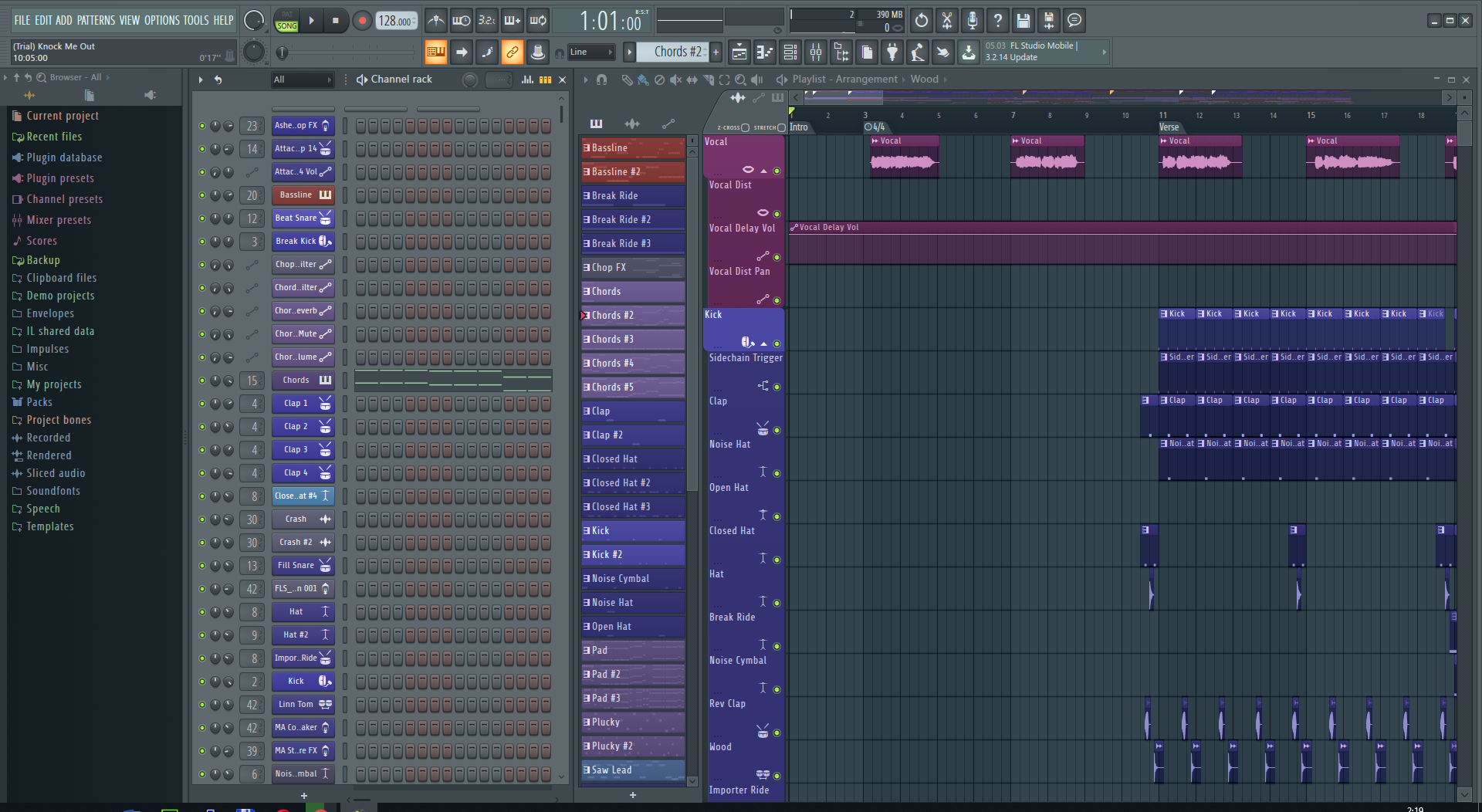Open the Demo projects folder in browser
The height and width of the screenshot is (812, 1482).
[60, 296]
